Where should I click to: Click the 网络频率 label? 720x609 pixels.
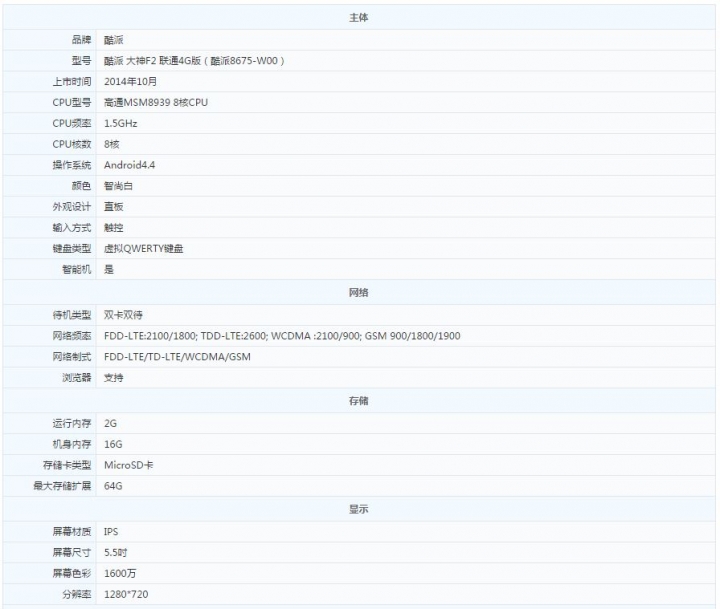(72, 336)
